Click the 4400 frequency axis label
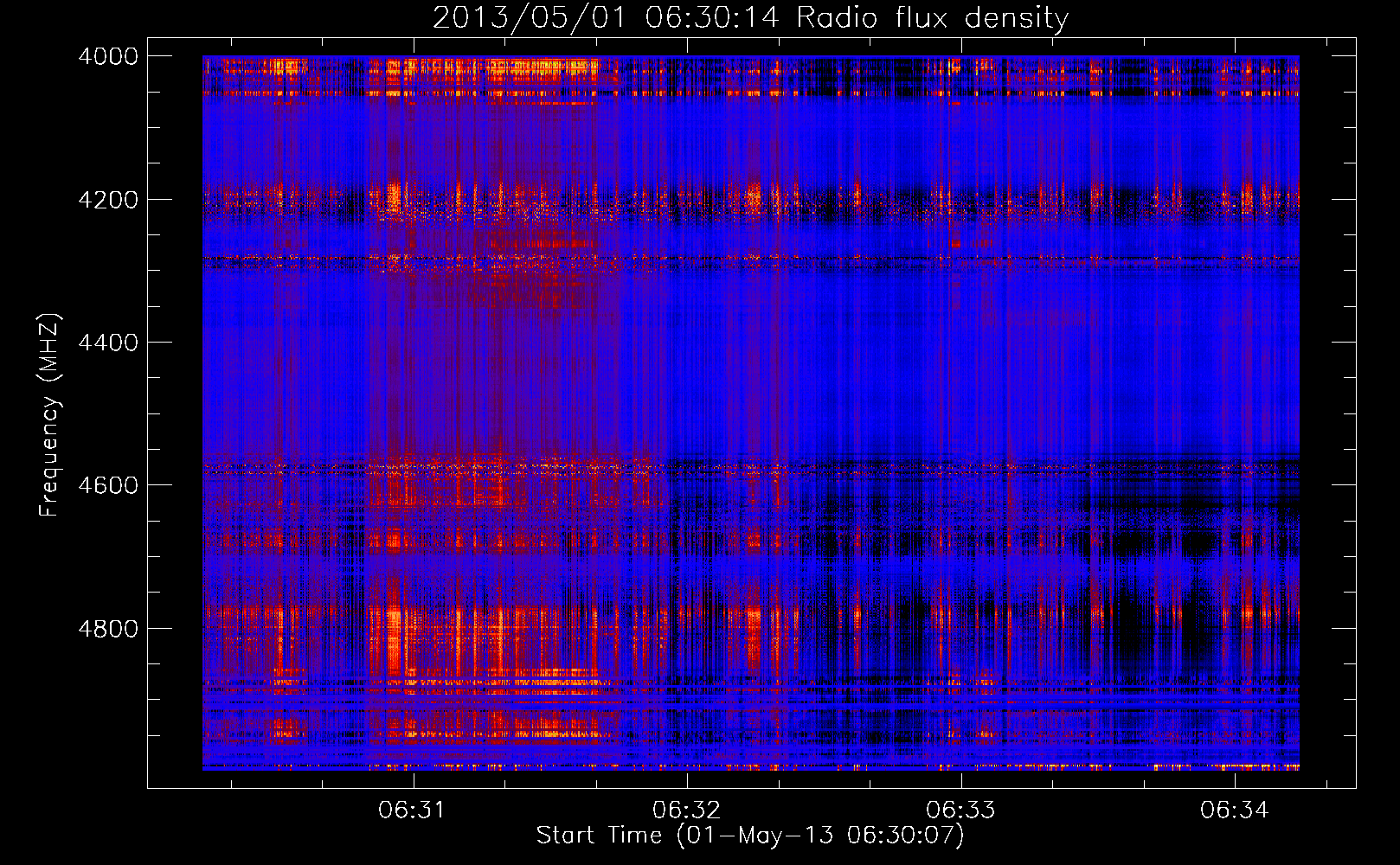The image size is (1400, 865). pyautogui.click(x=108, y=343)
